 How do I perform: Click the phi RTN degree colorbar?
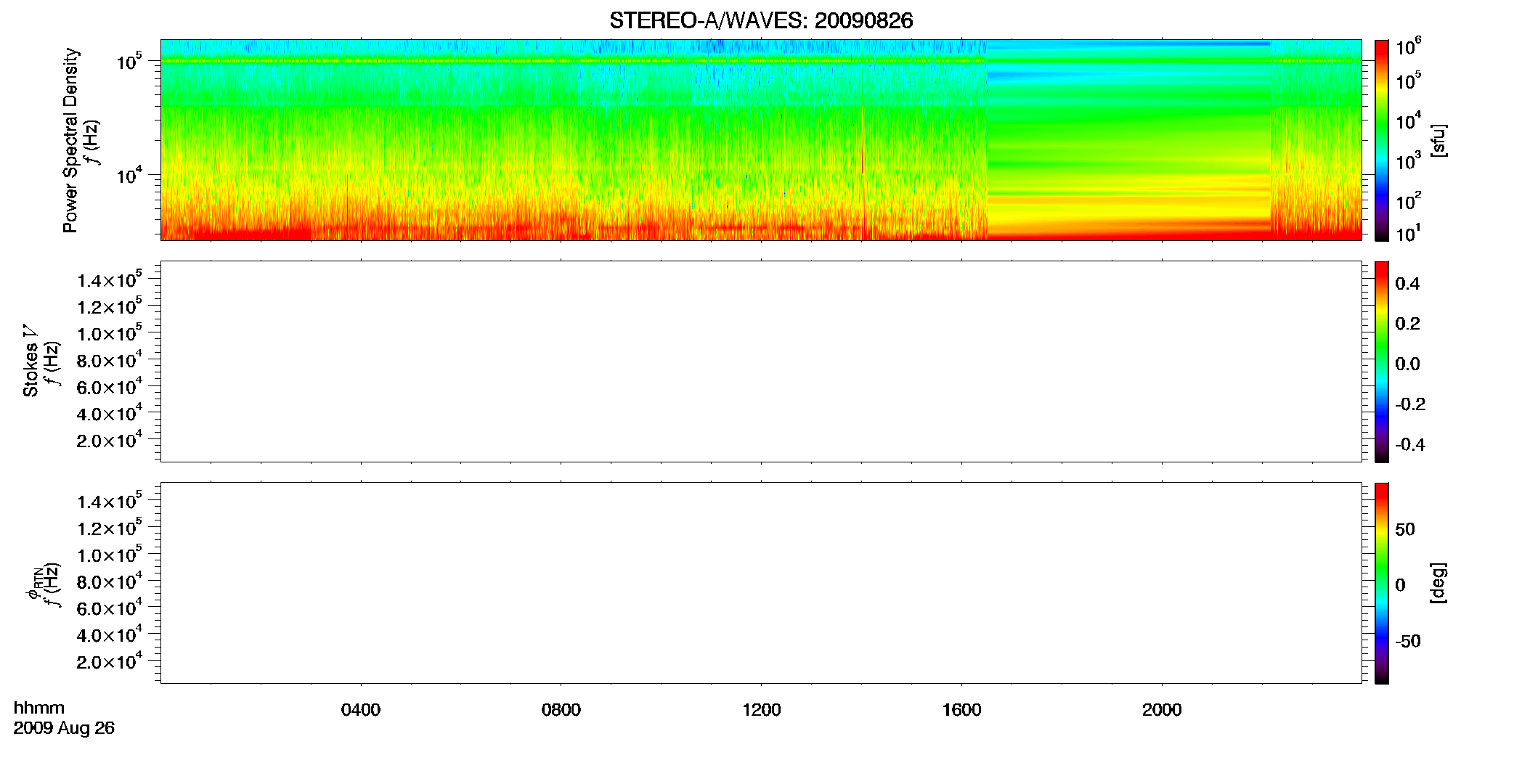1382,583
